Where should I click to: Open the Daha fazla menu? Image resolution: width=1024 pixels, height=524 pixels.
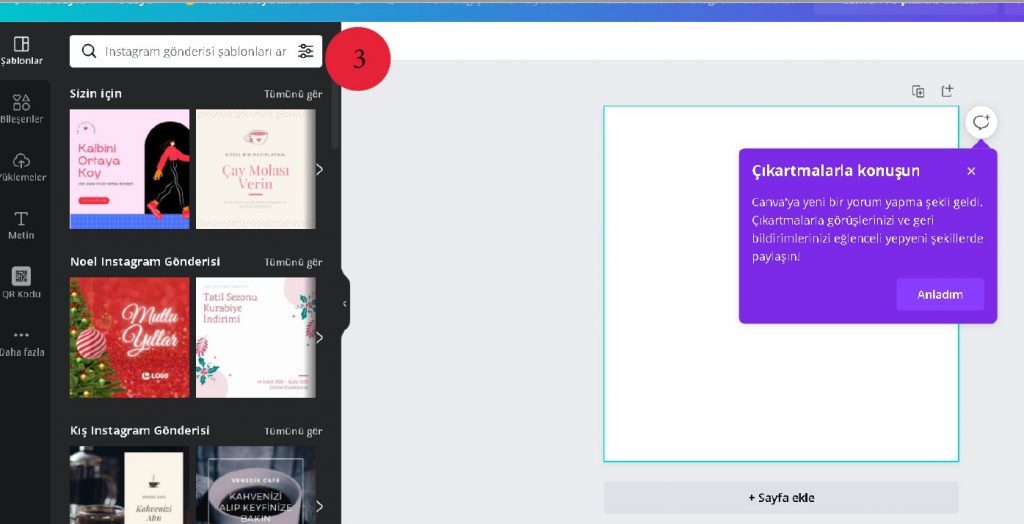pos(22,342)
